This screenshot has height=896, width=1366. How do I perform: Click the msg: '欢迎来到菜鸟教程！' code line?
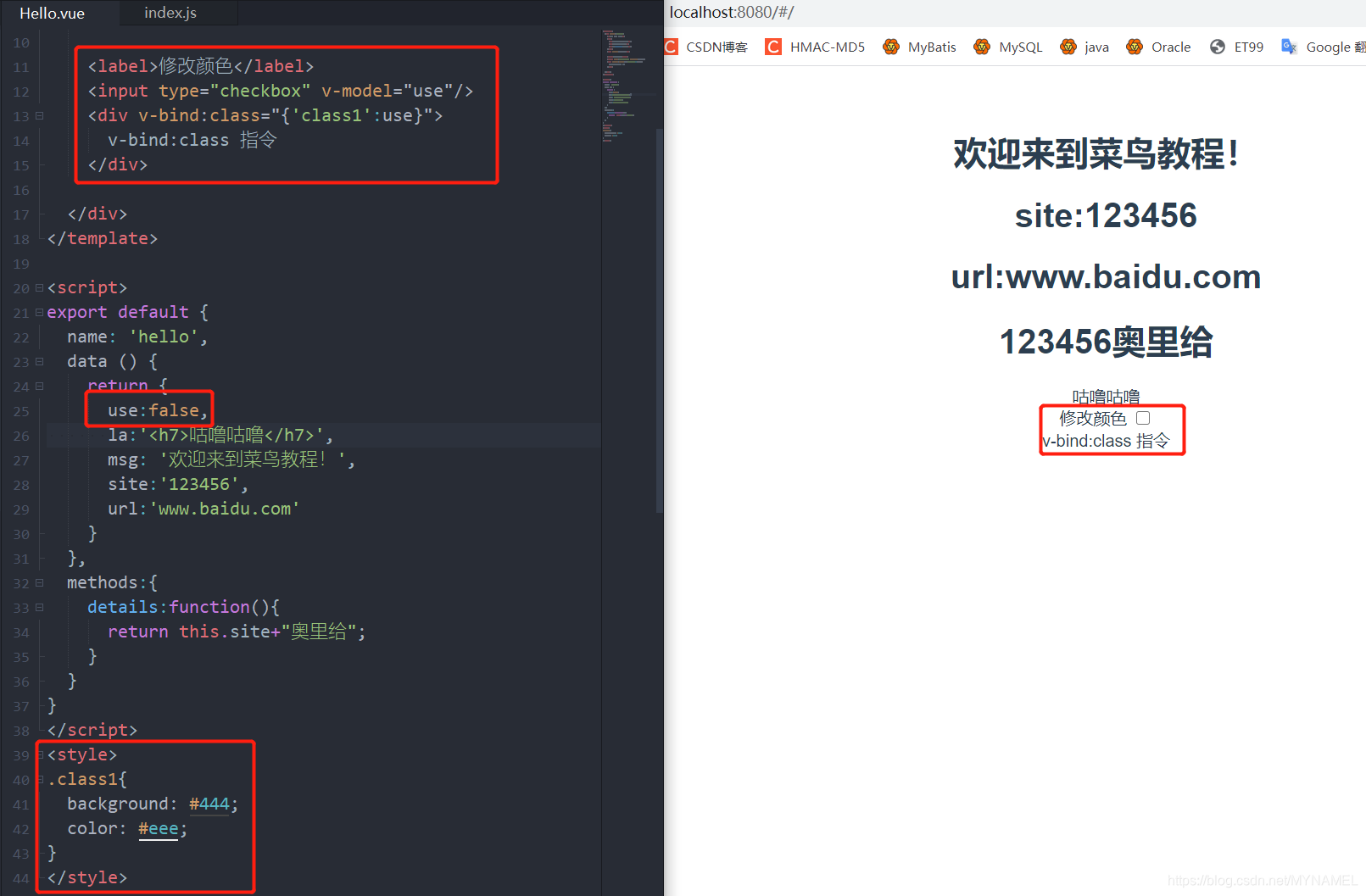point(231,459)
